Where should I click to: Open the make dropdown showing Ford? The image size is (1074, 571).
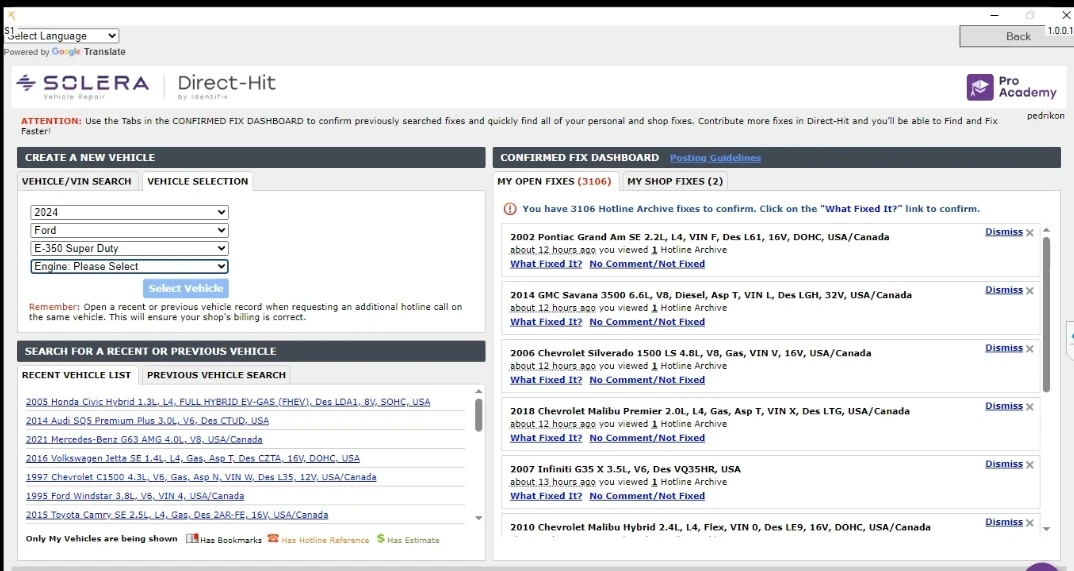(x=129, y=230)
